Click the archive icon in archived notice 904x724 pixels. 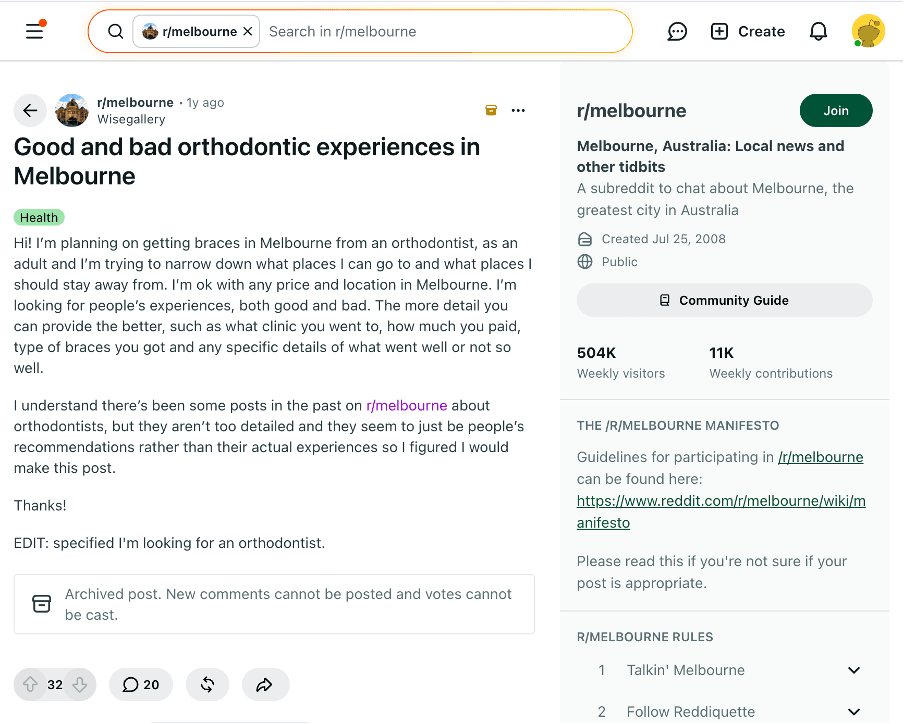(x=42, y=604)
